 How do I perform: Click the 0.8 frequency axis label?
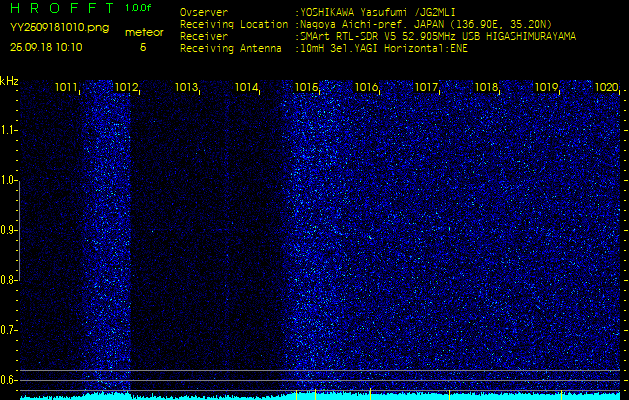click(x=8, y=280)
